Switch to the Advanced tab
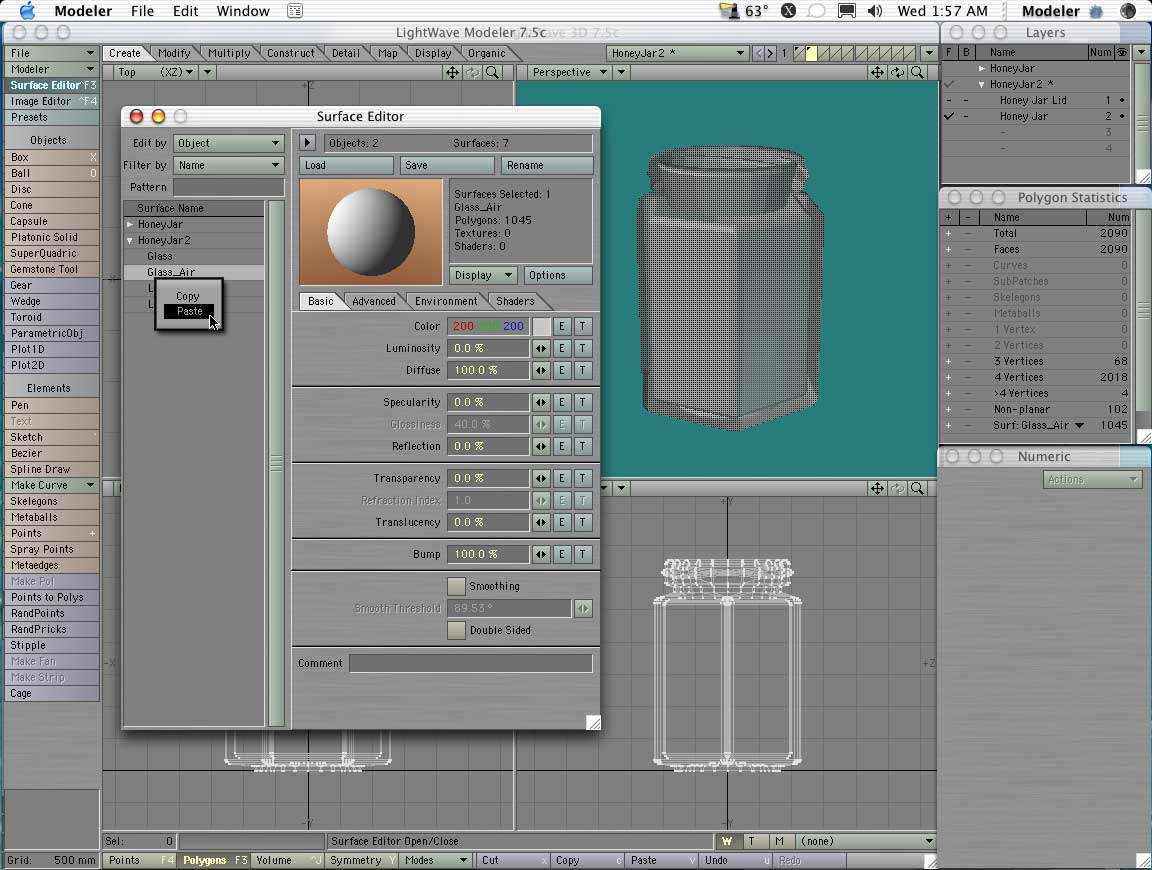Image resolution: width=1152 pixels, height=870 pixels. point(373,301)
